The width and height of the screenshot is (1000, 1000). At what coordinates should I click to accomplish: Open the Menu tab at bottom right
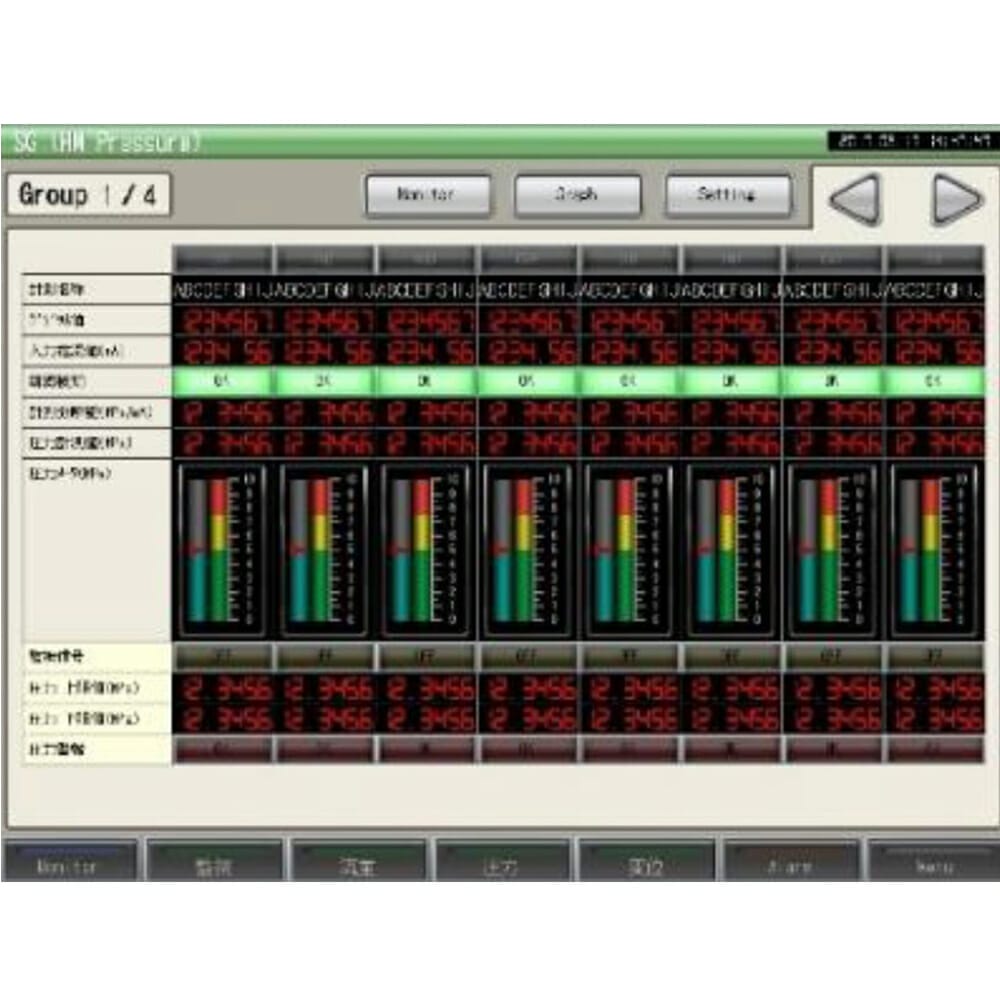(933, 864)
